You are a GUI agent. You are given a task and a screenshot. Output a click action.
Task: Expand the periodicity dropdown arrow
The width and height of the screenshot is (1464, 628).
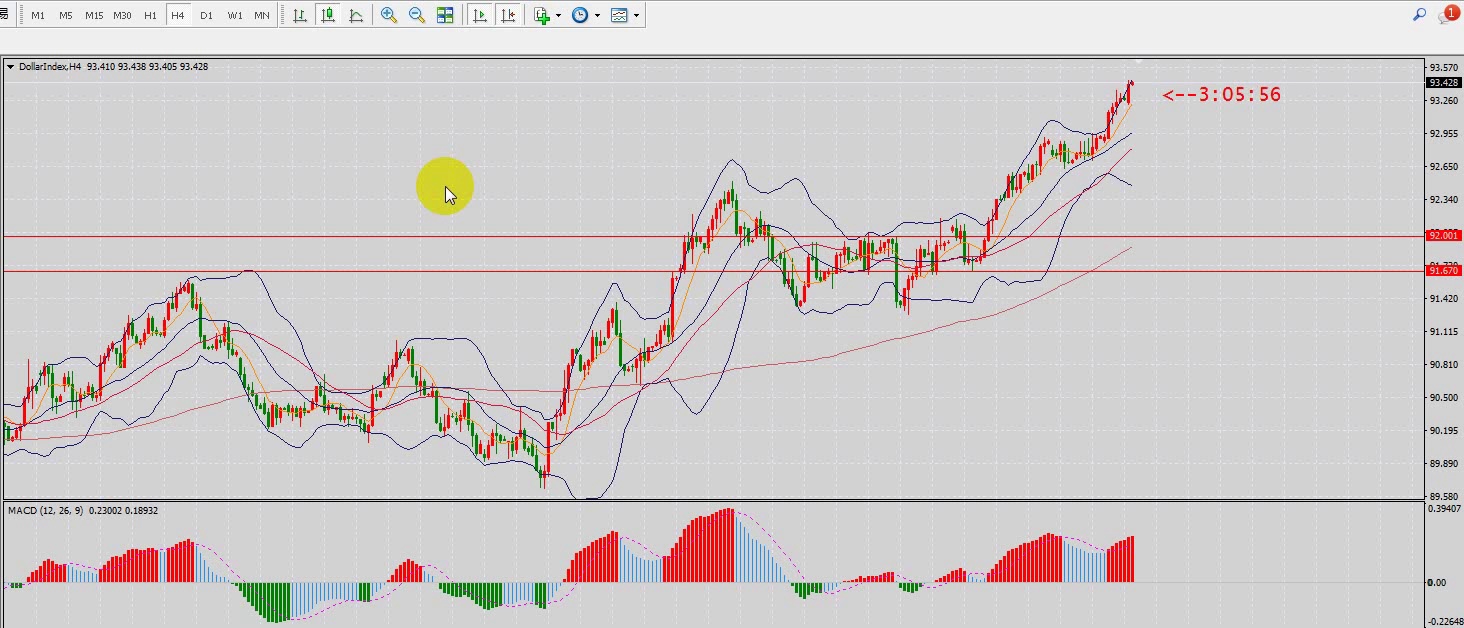pyautogui.click(x=597, y=15)
